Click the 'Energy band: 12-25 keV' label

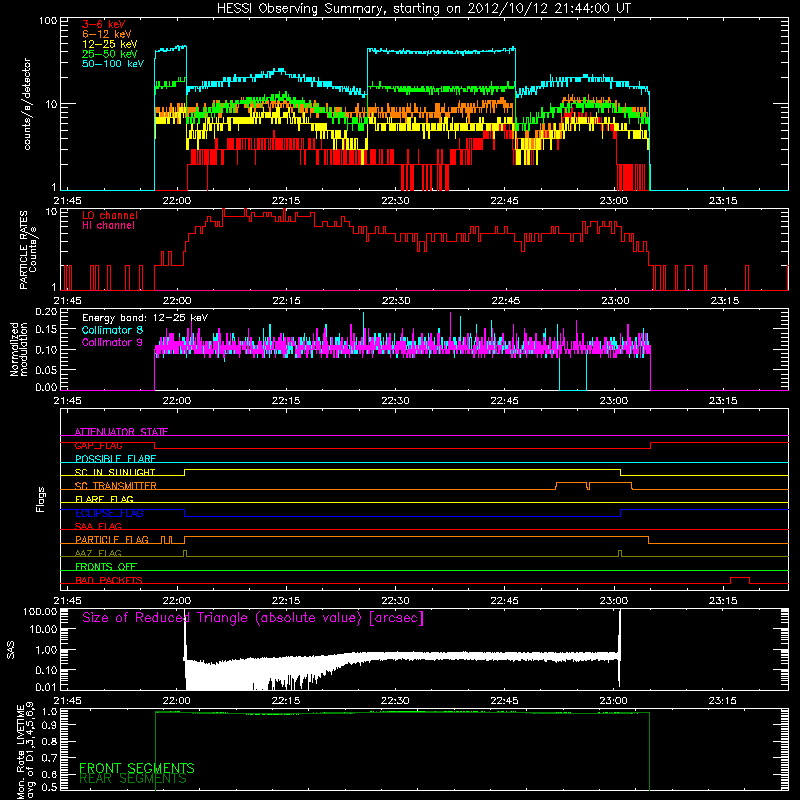click(145, 318)
